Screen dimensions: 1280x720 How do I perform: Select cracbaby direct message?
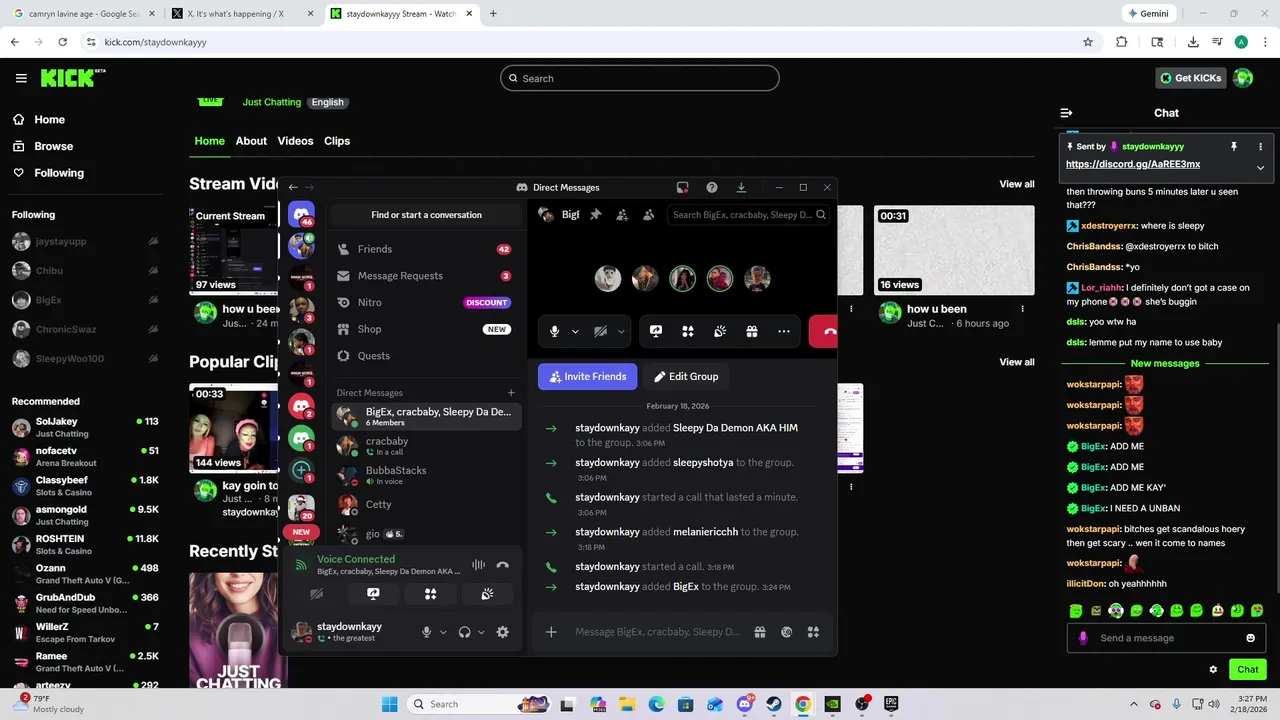tap(426, 446)
